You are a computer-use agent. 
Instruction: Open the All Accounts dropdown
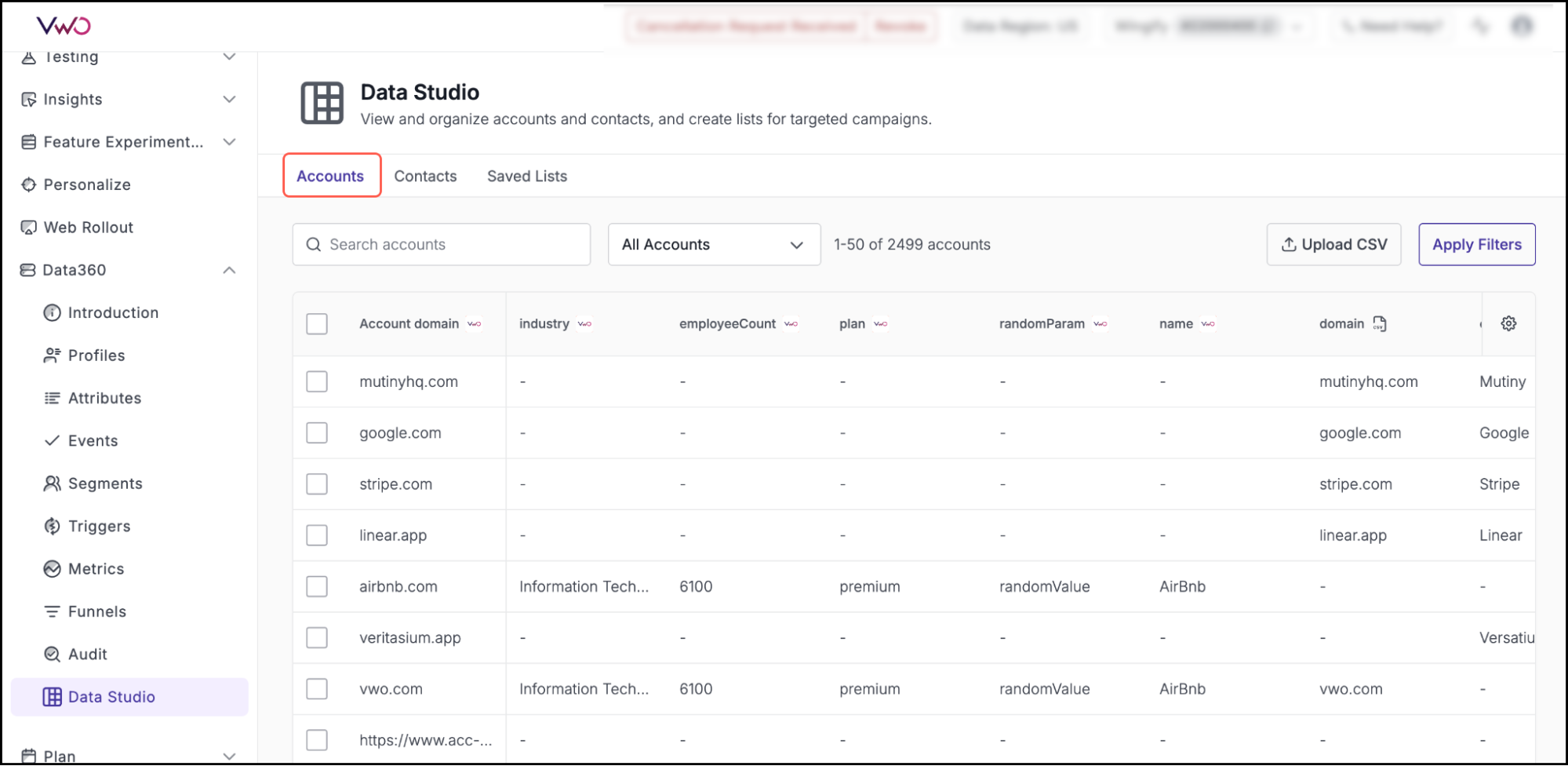tap(713, 245)
